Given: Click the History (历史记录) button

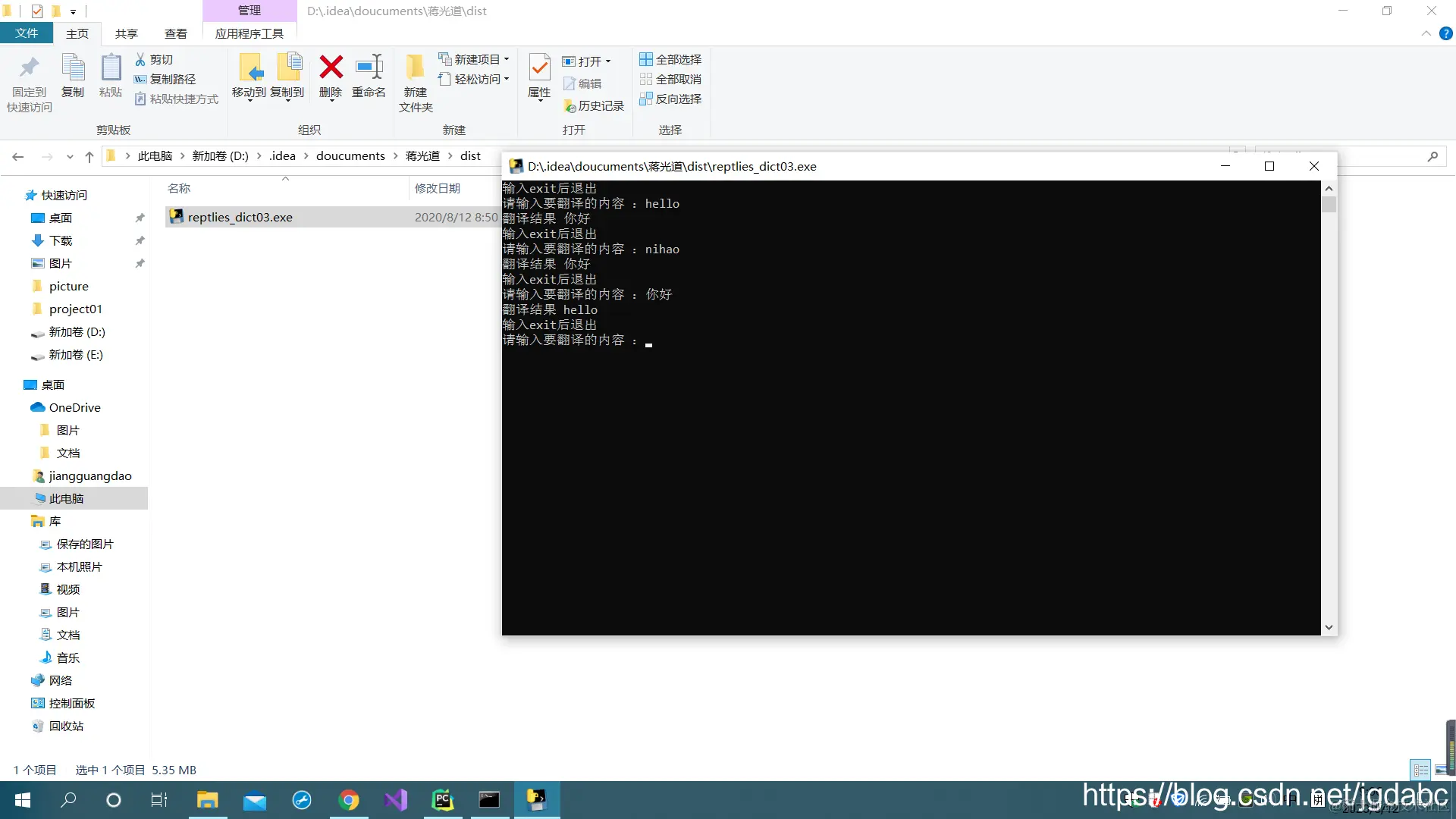Looking at the screenshot, I should pyautogui.click(x=594, y=106).
